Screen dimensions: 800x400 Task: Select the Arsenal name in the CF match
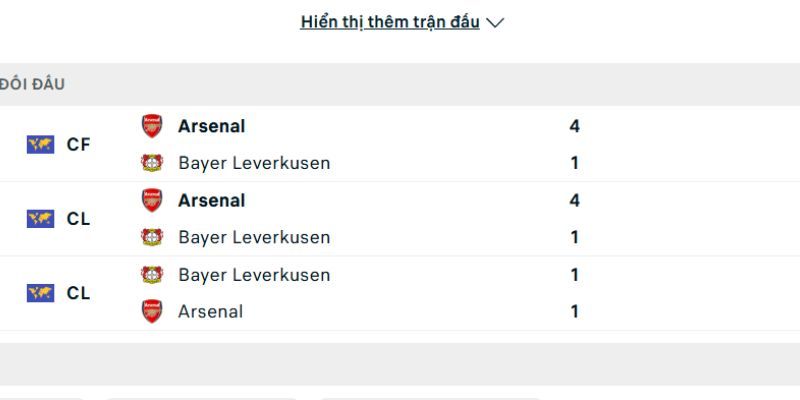pos(211,126)
